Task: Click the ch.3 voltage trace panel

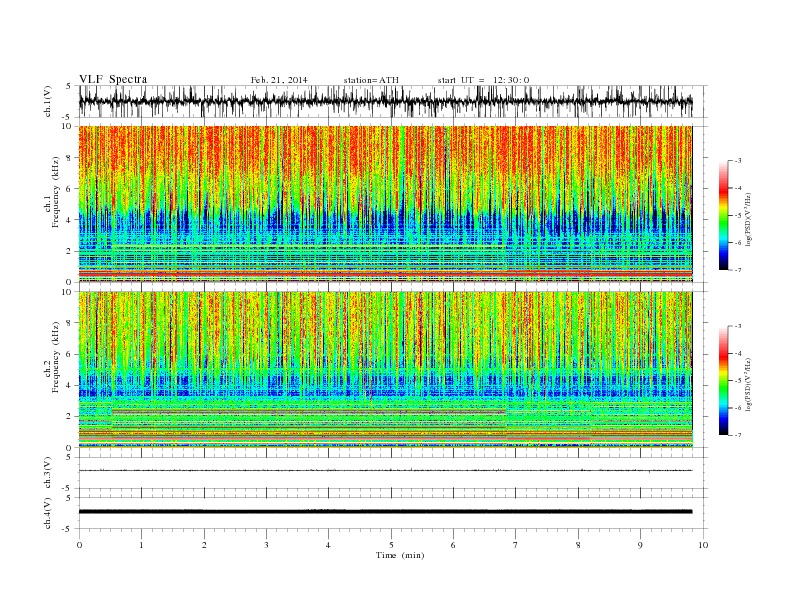Action: [x=393, y=473]
